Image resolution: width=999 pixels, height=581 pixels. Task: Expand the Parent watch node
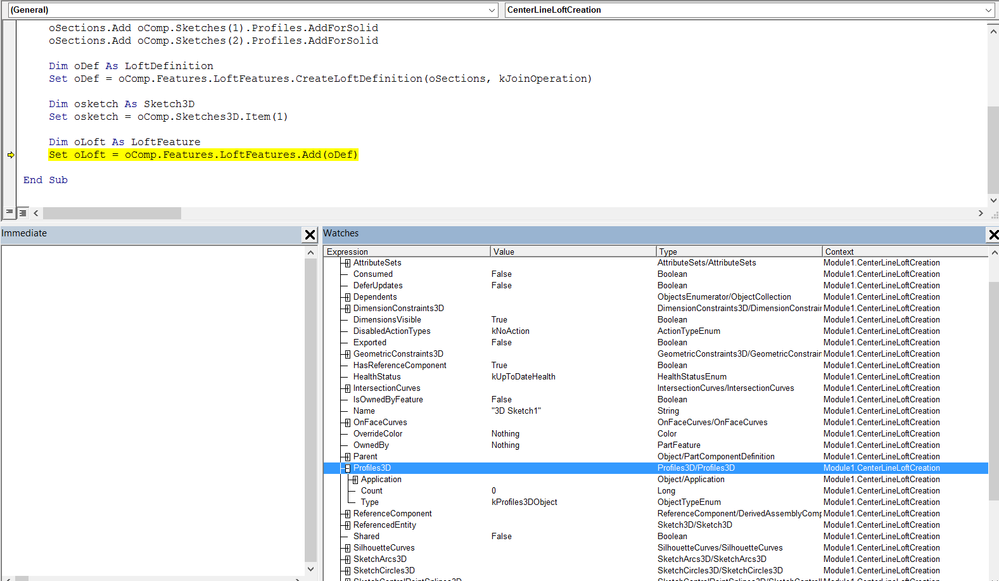click(347, 457)
